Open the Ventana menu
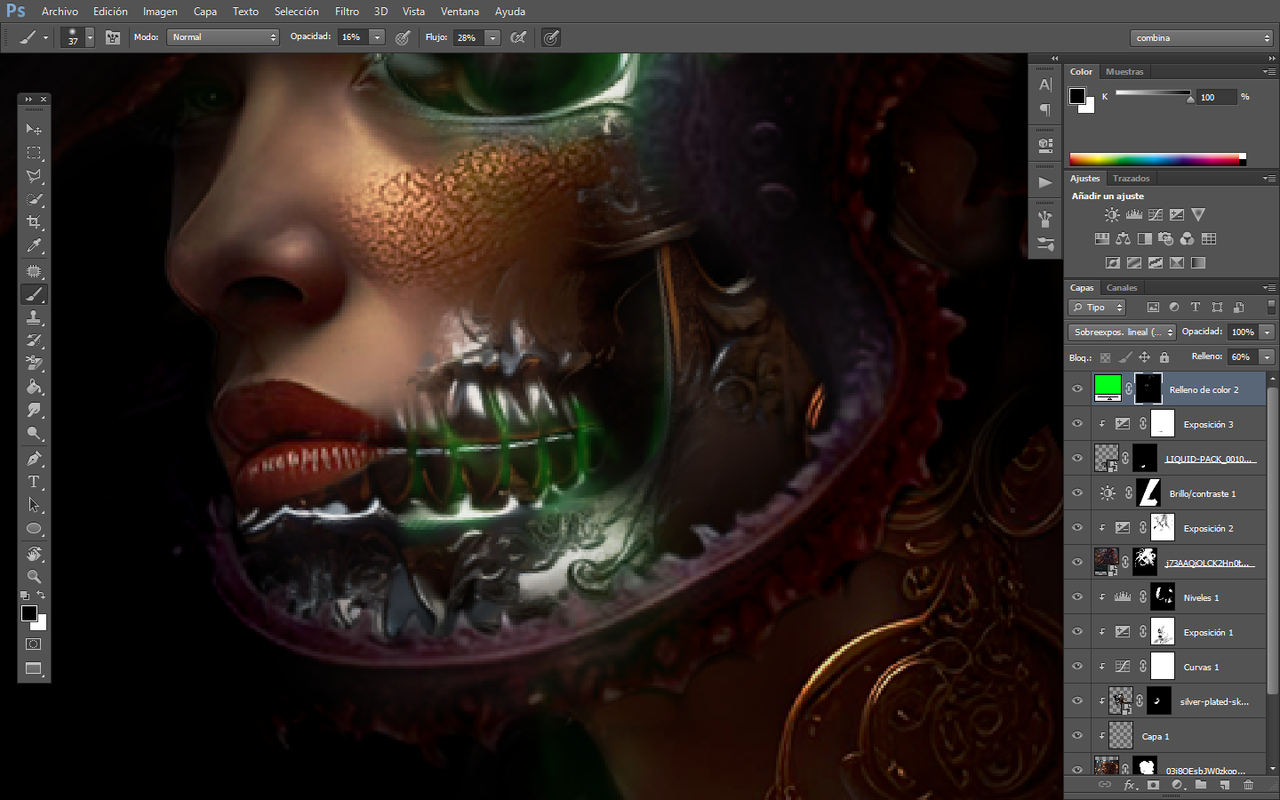 459,11
